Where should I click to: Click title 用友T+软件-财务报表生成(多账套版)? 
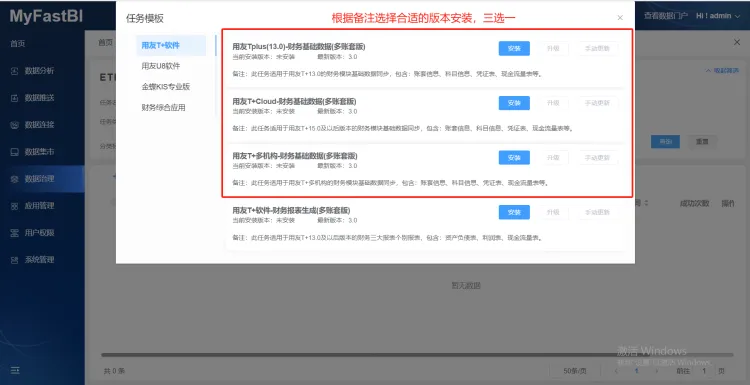[291, 210]
